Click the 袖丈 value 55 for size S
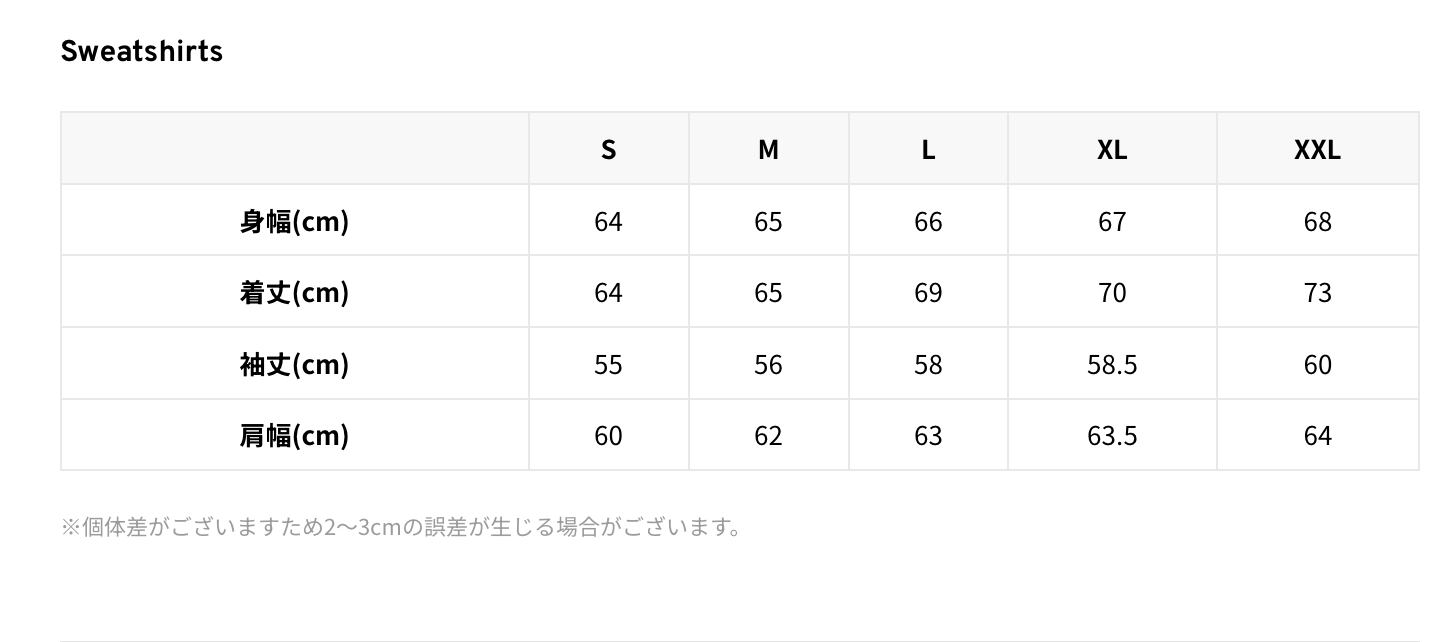1434x642 pixels. tap(608, 364)
